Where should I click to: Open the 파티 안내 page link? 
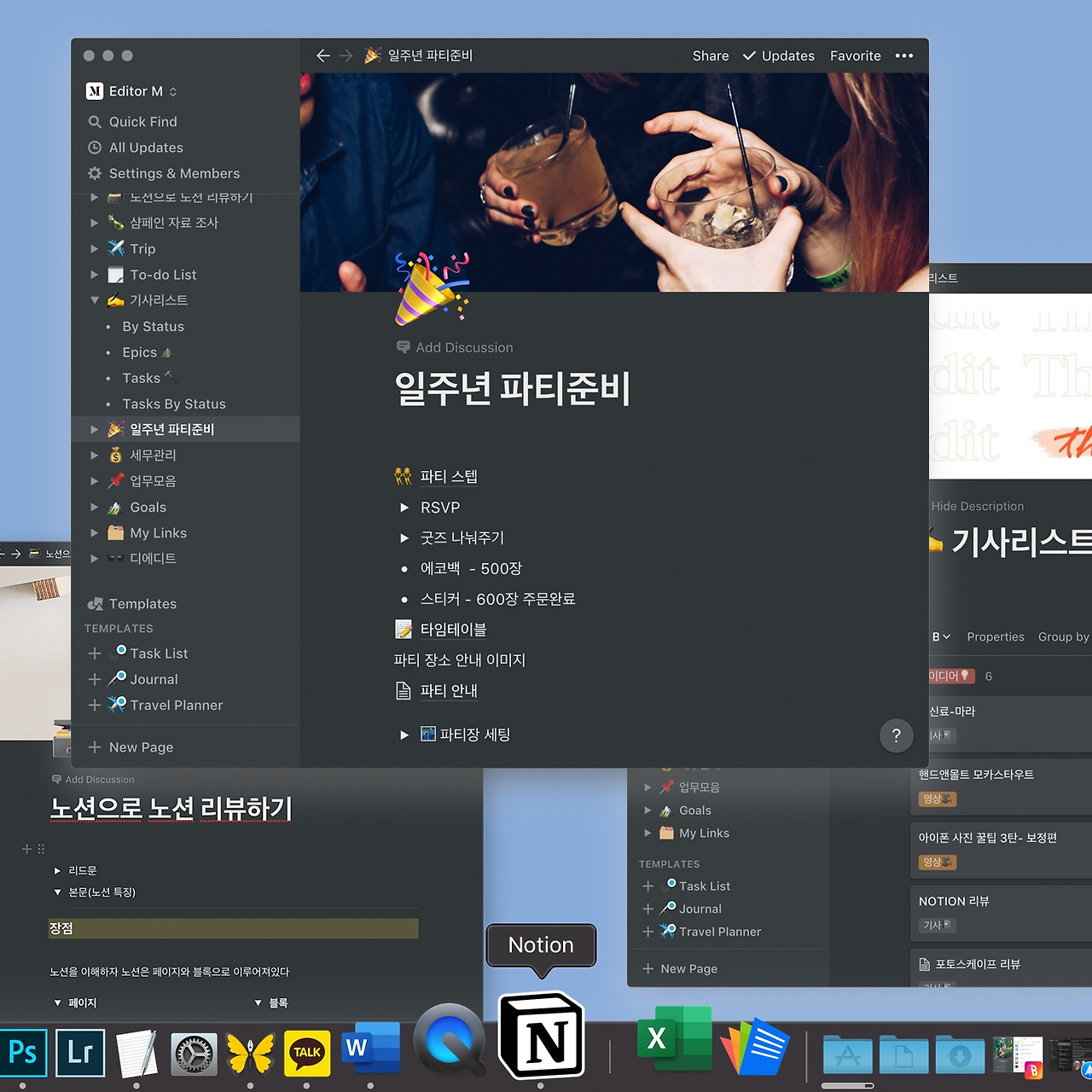449,691
